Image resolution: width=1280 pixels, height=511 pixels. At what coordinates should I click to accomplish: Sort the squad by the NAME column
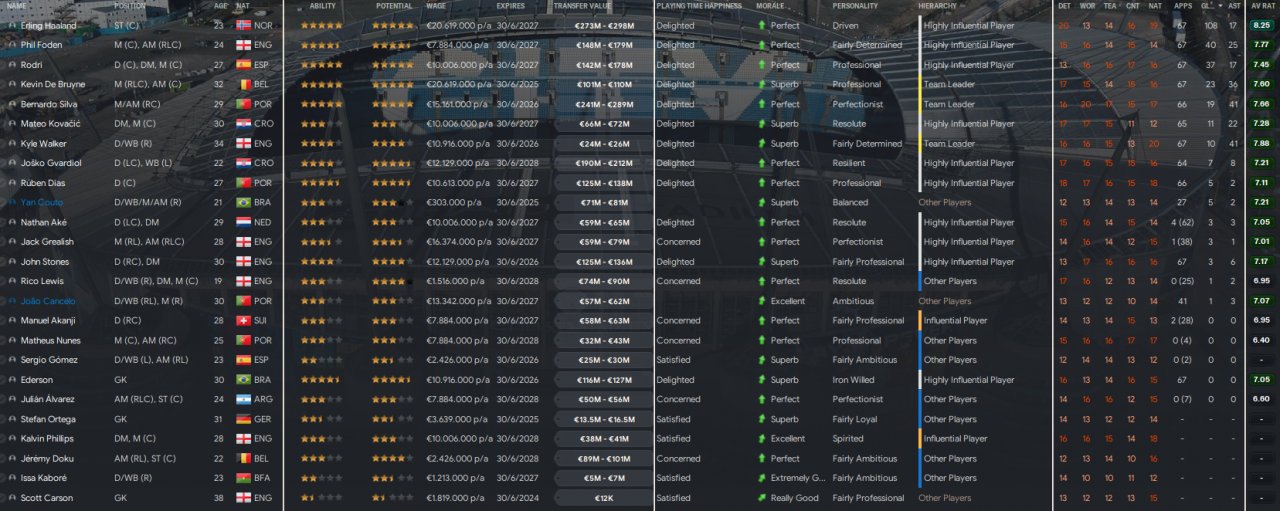click(x=17, y=6)
